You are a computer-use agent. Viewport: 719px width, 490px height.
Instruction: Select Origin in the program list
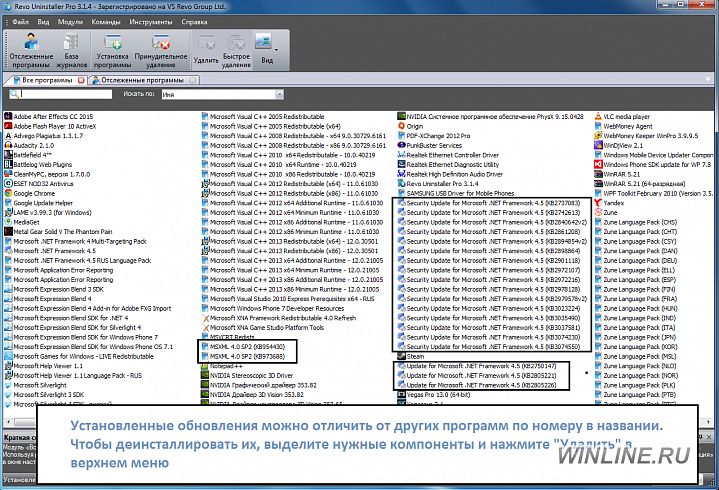(415, 126)
